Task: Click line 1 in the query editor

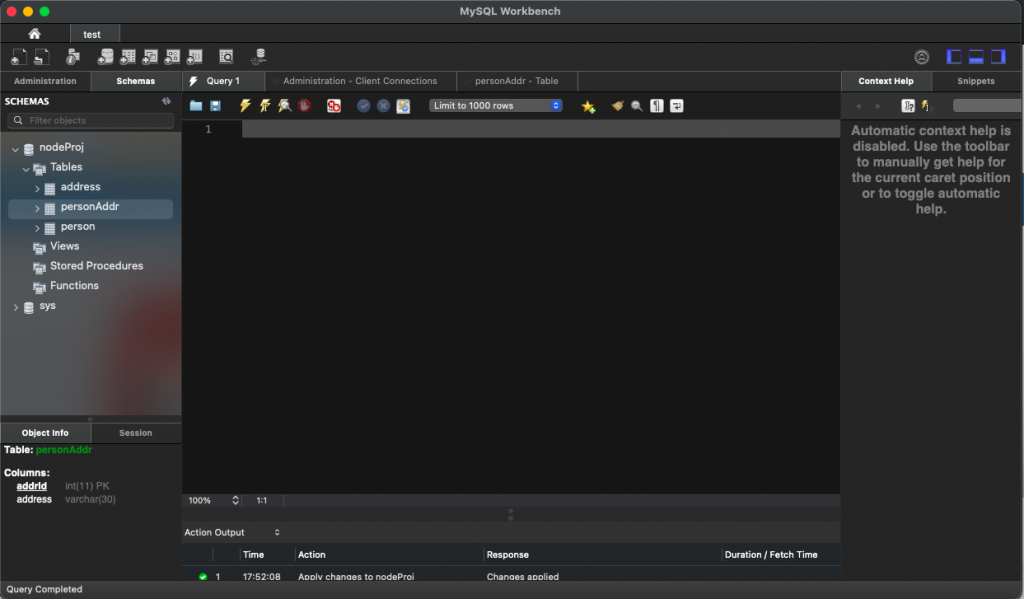Action: 541,129
